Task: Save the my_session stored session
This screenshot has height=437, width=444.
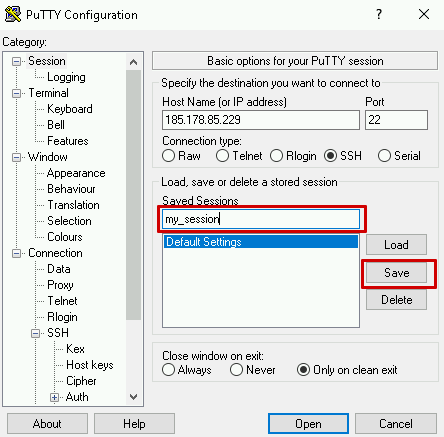Action: 396,273
